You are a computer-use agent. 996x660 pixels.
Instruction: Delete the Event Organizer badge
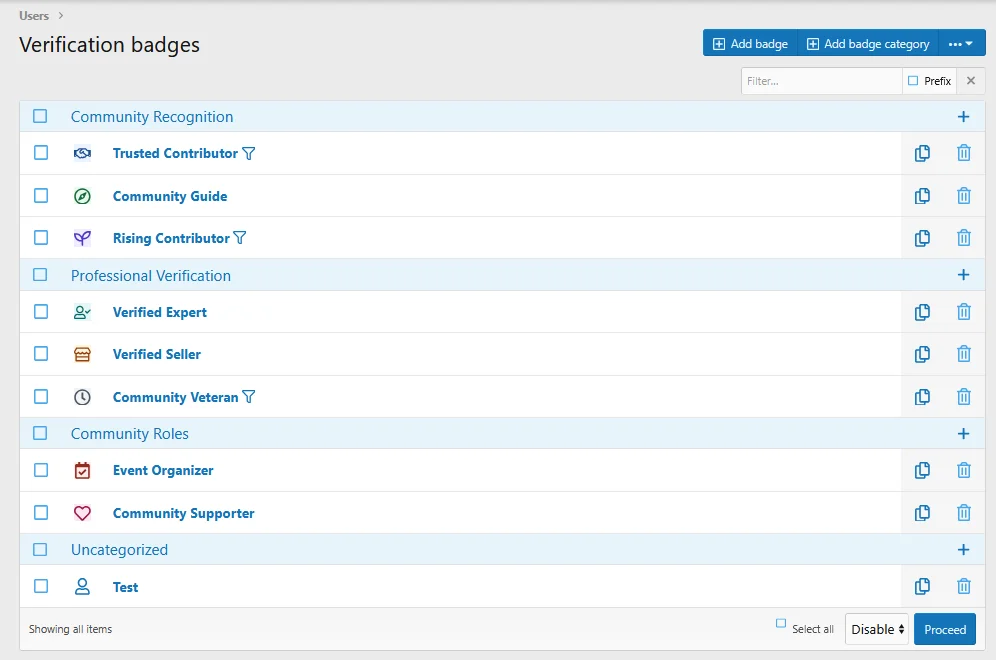point(964,470)
